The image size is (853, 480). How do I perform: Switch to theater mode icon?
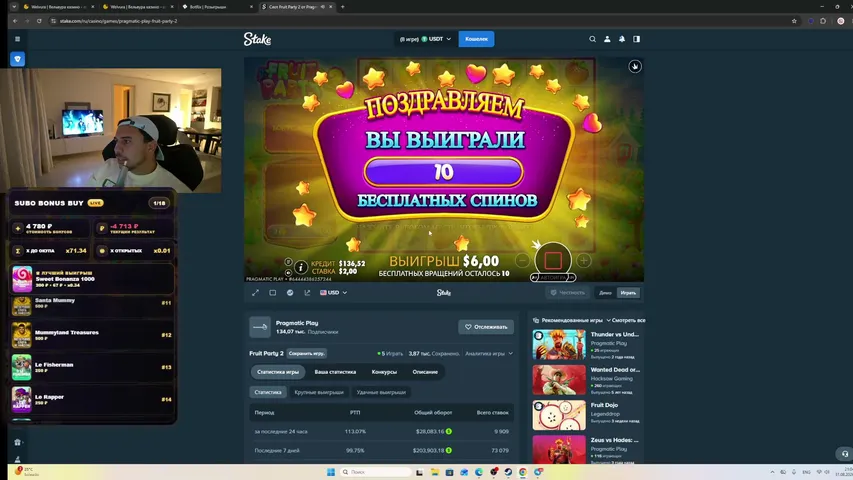(x=273, y=293)
